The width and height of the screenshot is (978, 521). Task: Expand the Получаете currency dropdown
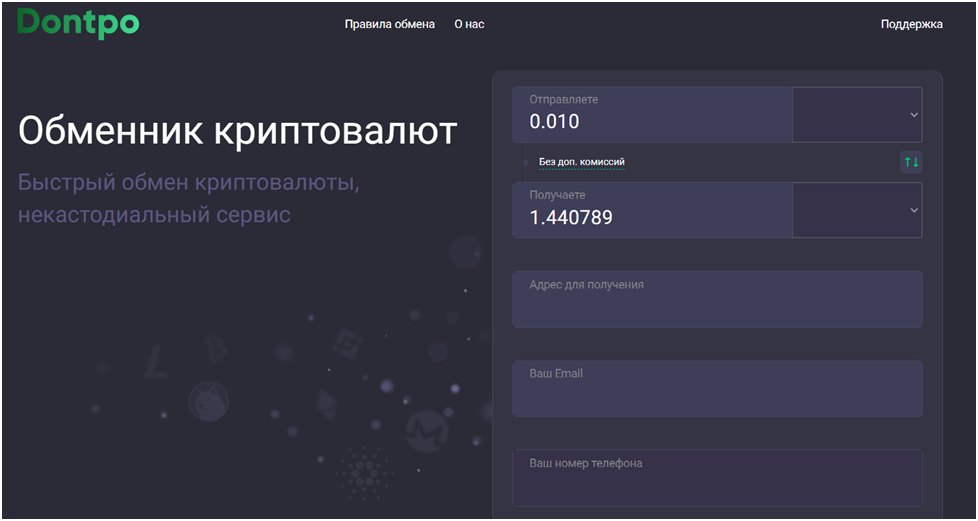pyautogui.click(x=857, y=210)
